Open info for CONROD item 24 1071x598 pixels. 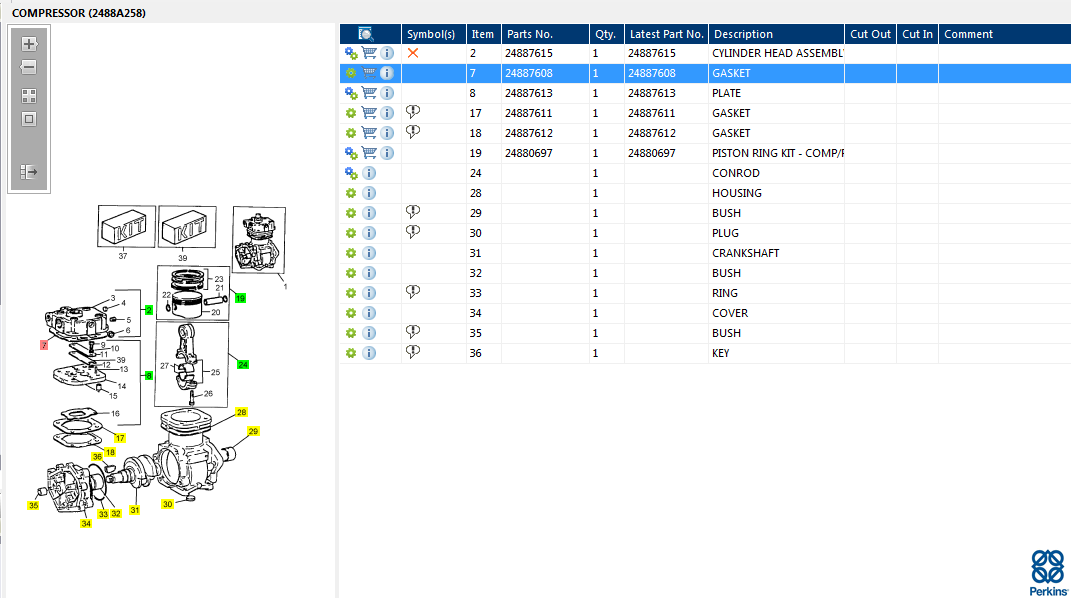(369, 173)
